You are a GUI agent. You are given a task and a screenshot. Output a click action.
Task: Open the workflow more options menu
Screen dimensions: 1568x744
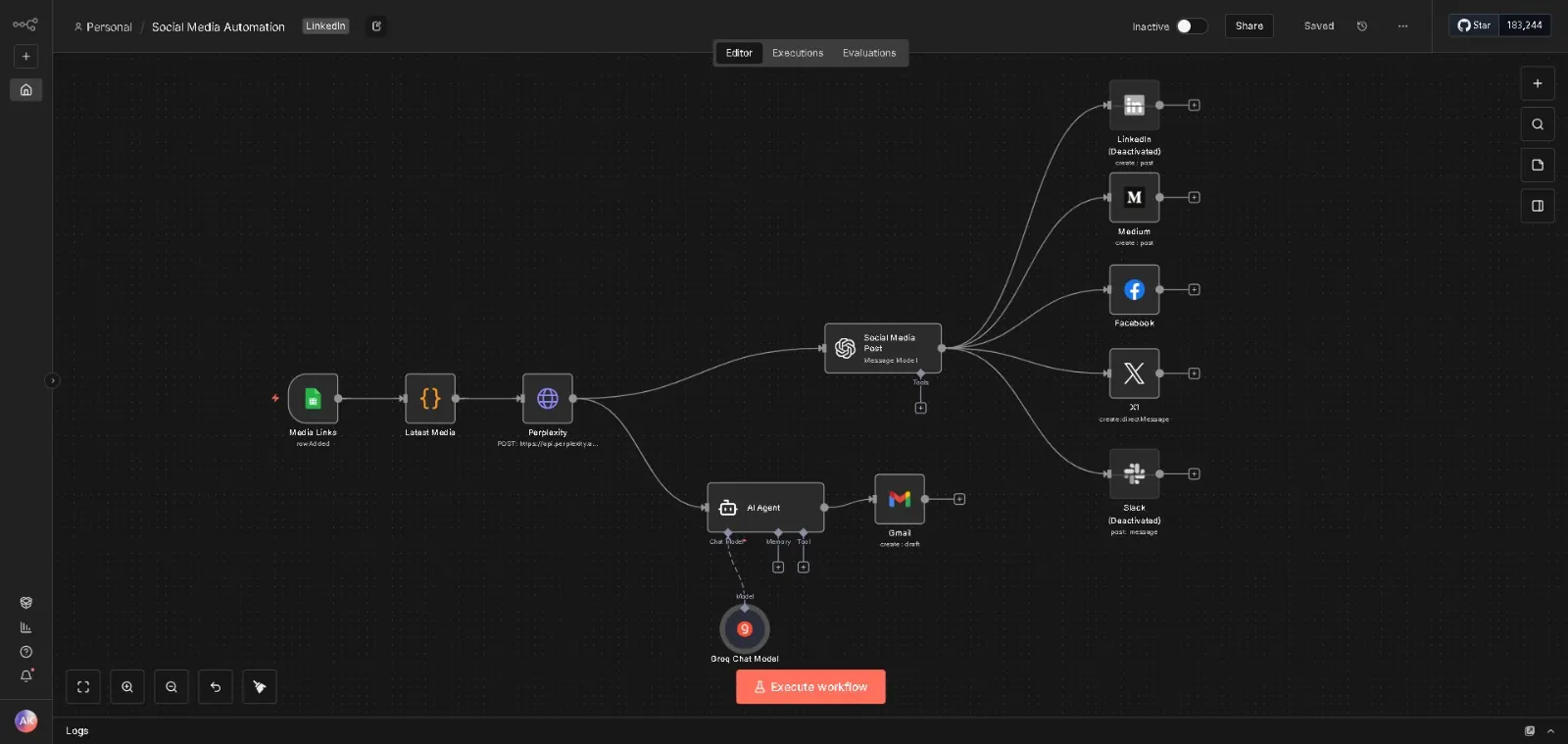pyautogui.click(x=1402, y=26)
